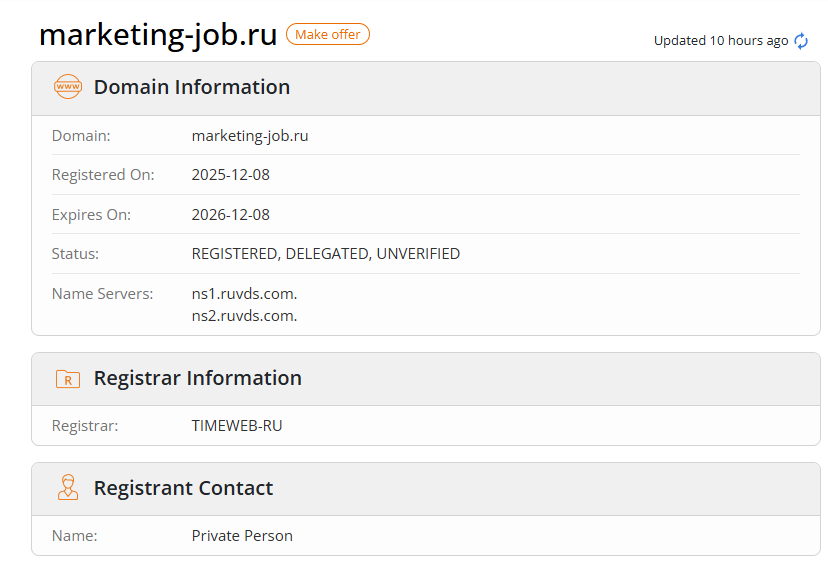
Task: Click the Registrant Contact heading
Action: 183,488
